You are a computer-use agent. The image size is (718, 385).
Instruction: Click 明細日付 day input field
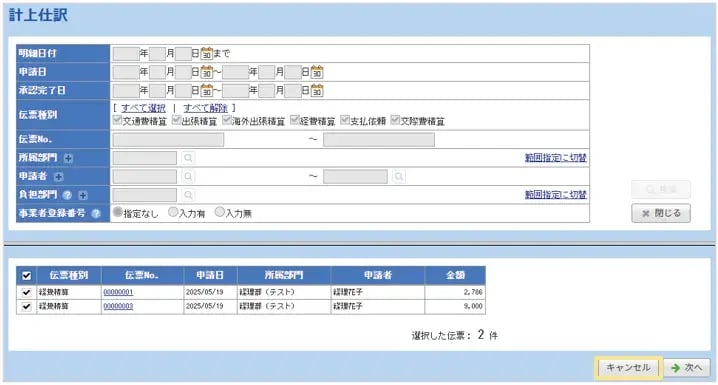click(x=183, y=54)
